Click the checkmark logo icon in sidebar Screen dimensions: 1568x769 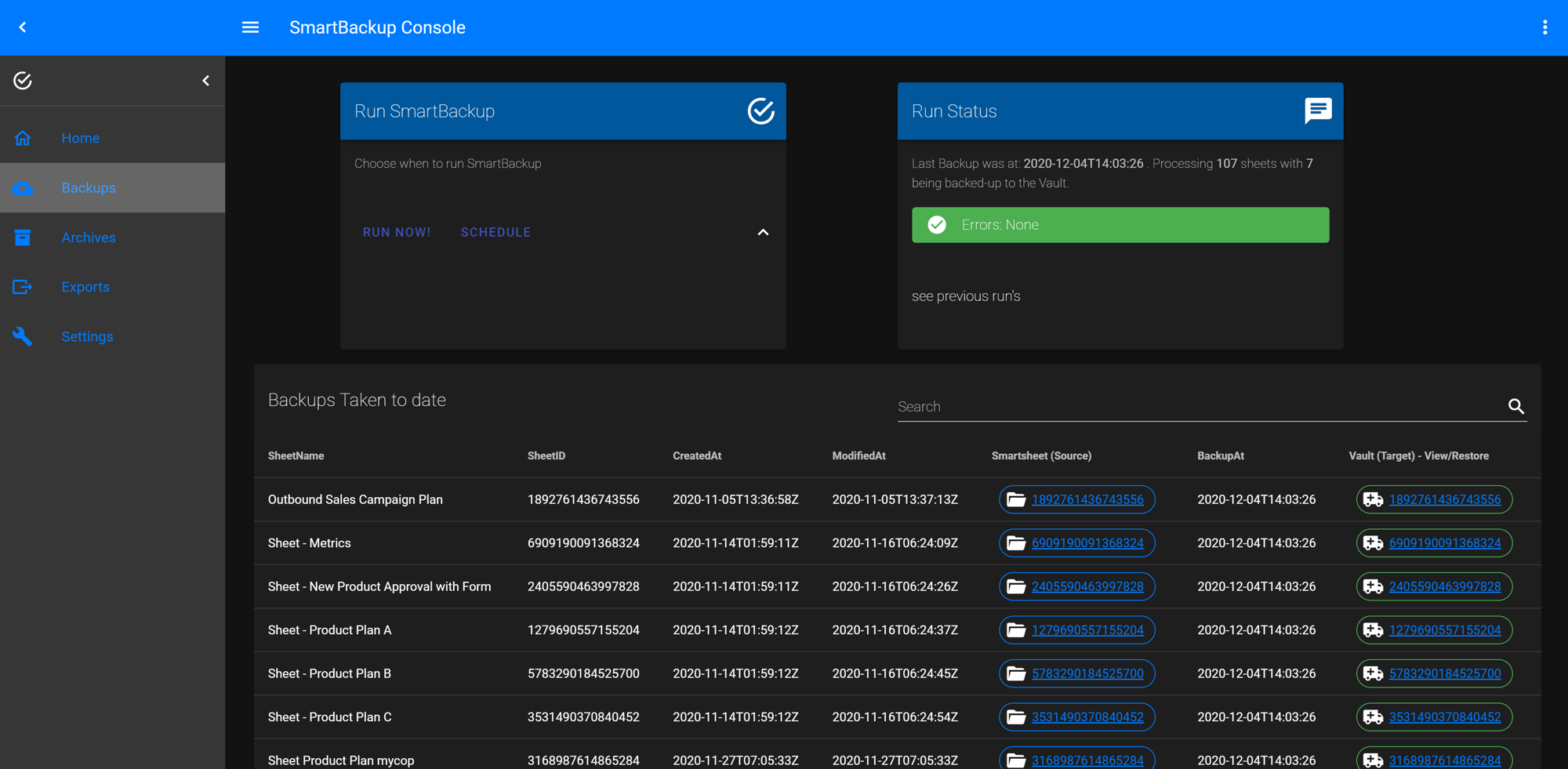click(x=23, y=81)
